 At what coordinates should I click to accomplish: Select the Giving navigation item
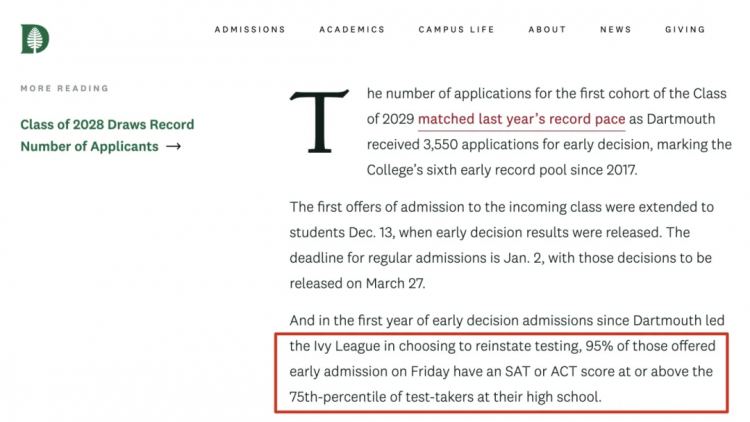[685, 30]
